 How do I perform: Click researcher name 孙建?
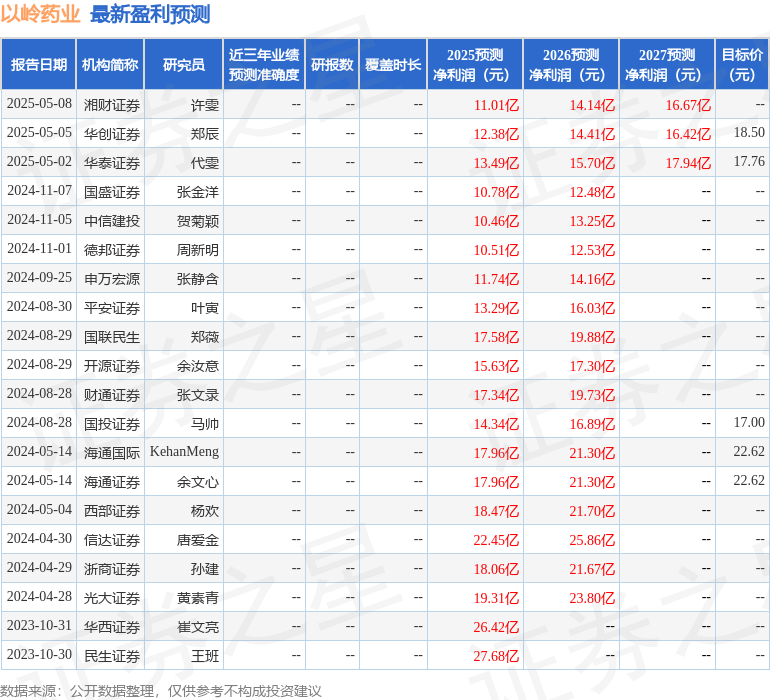coord(205,568)
